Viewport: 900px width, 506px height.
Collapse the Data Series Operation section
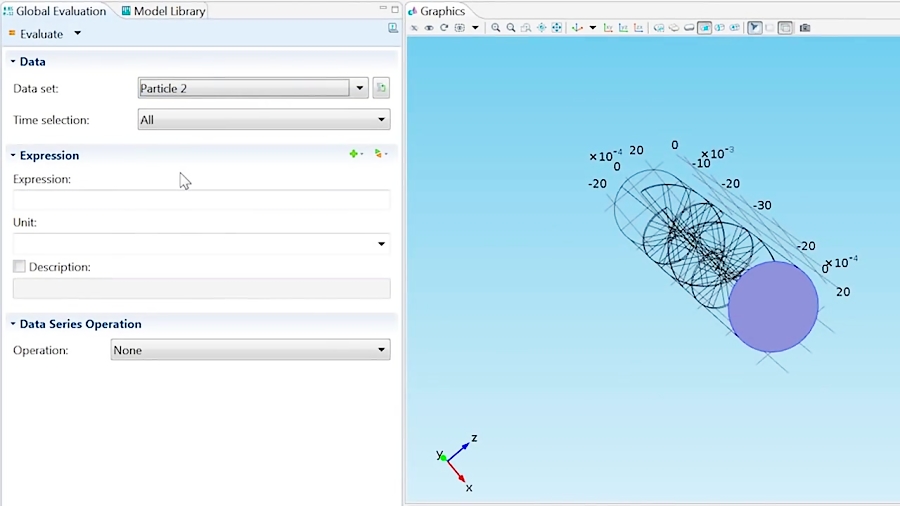click(x=13, y=324)
